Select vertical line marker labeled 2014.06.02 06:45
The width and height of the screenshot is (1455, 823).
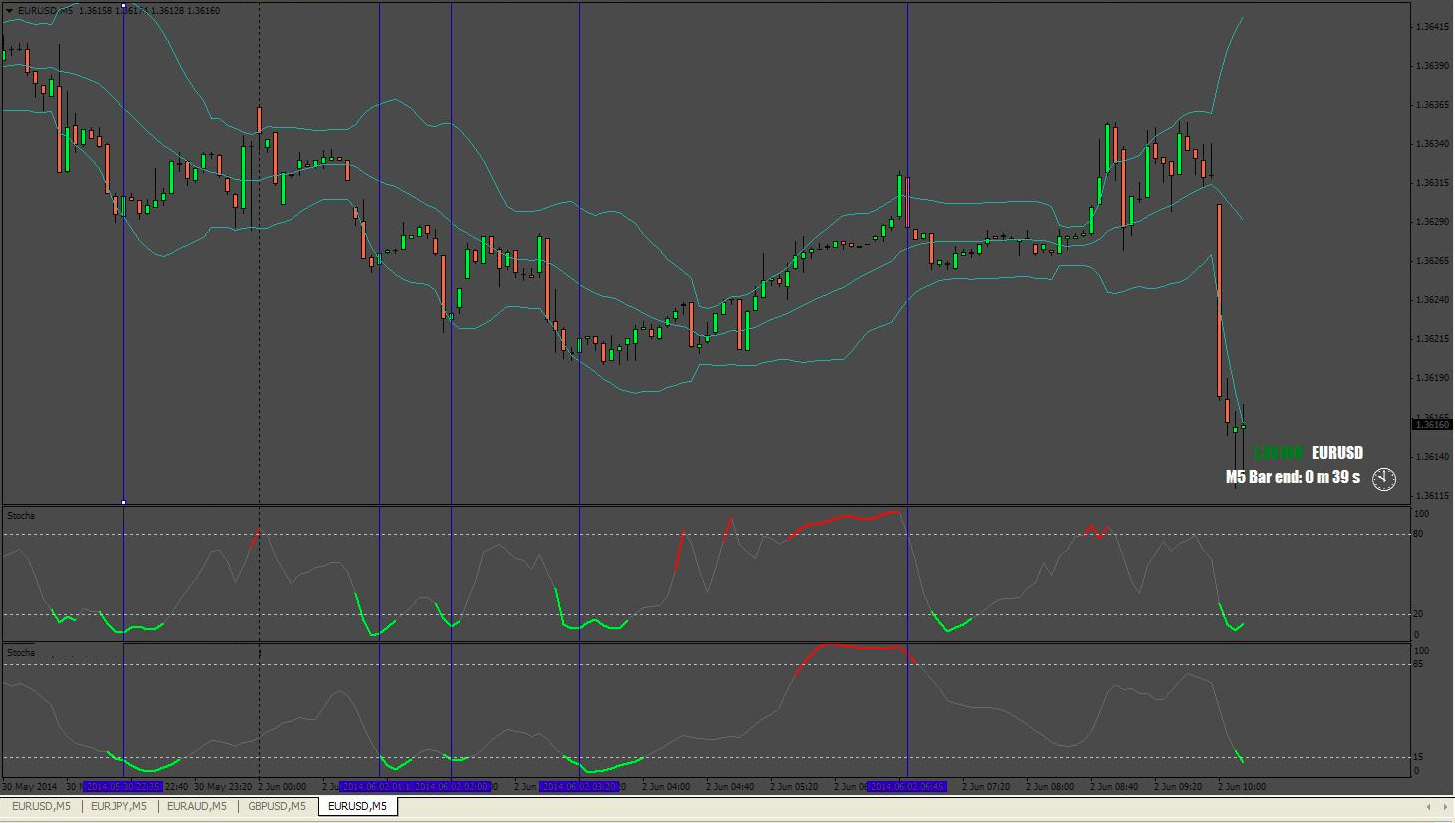point(907,787)
